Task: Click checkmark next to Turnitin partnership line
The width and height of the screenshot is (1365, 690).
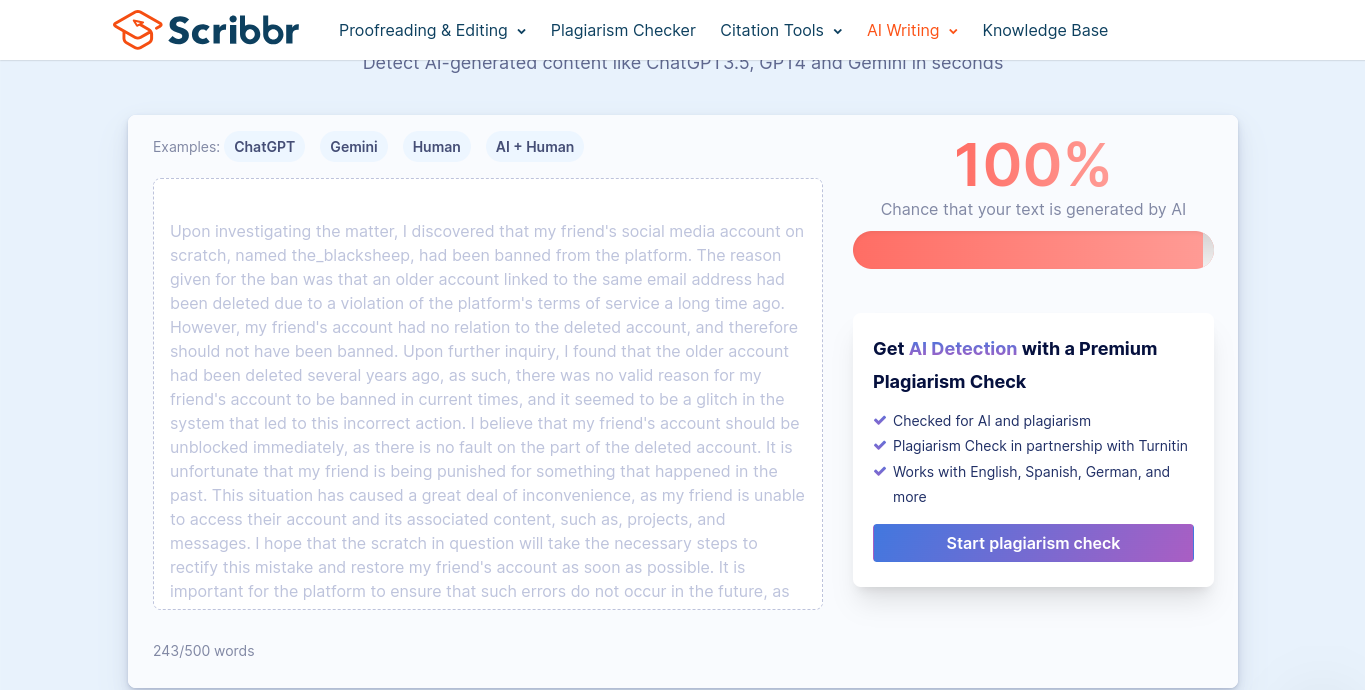Action: (x=880, y=446)
